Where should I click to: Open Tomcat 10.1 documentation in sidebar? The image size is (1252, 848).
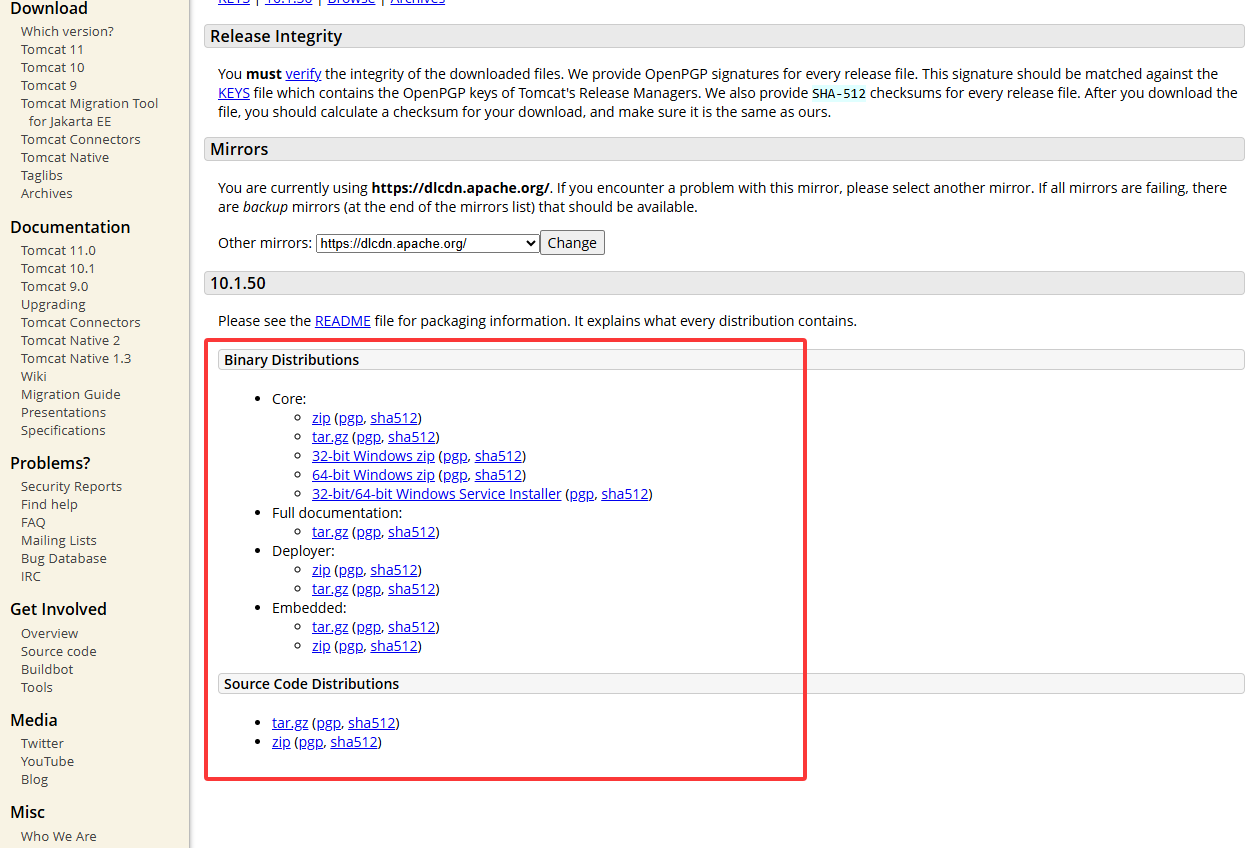58,269
